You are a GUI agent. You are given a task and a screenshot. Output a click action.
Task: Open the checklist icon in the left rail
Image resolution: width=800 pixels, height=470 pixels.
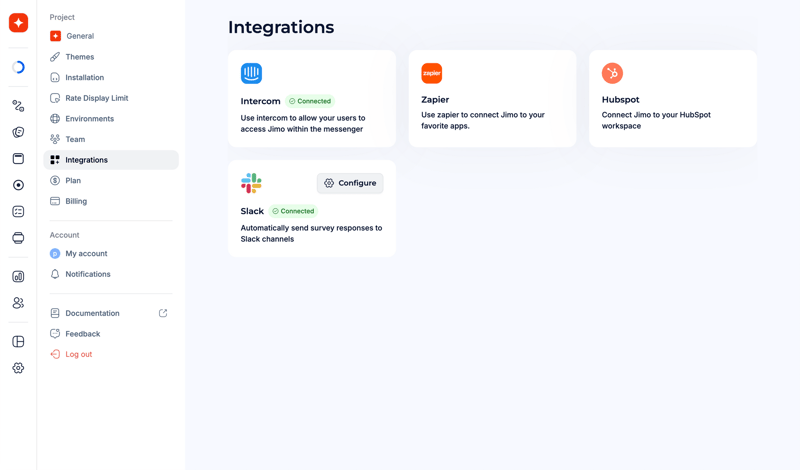point(18,211)
